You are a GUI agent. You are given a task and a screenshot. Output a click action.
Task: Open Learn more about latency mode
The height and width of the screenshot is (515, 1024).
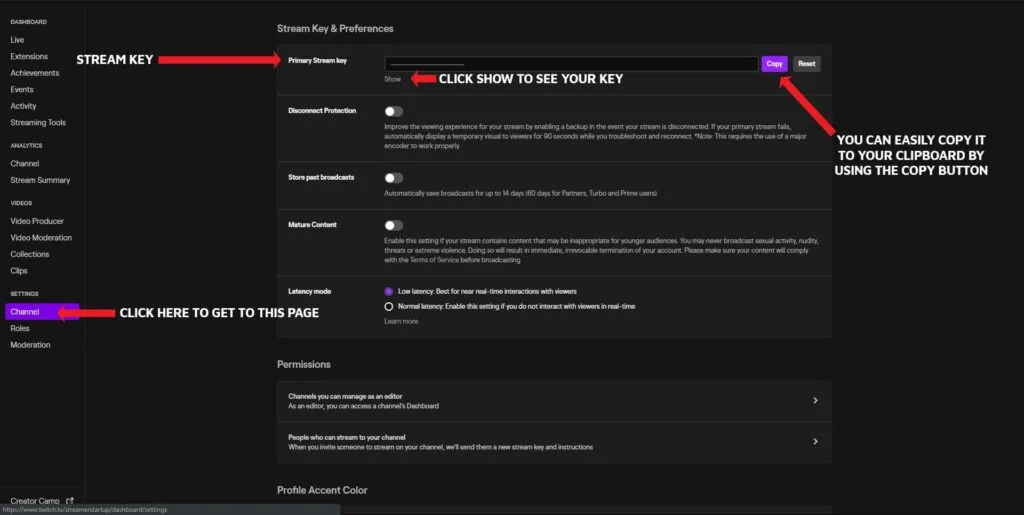pyautogui.click(x=401, y=321)
